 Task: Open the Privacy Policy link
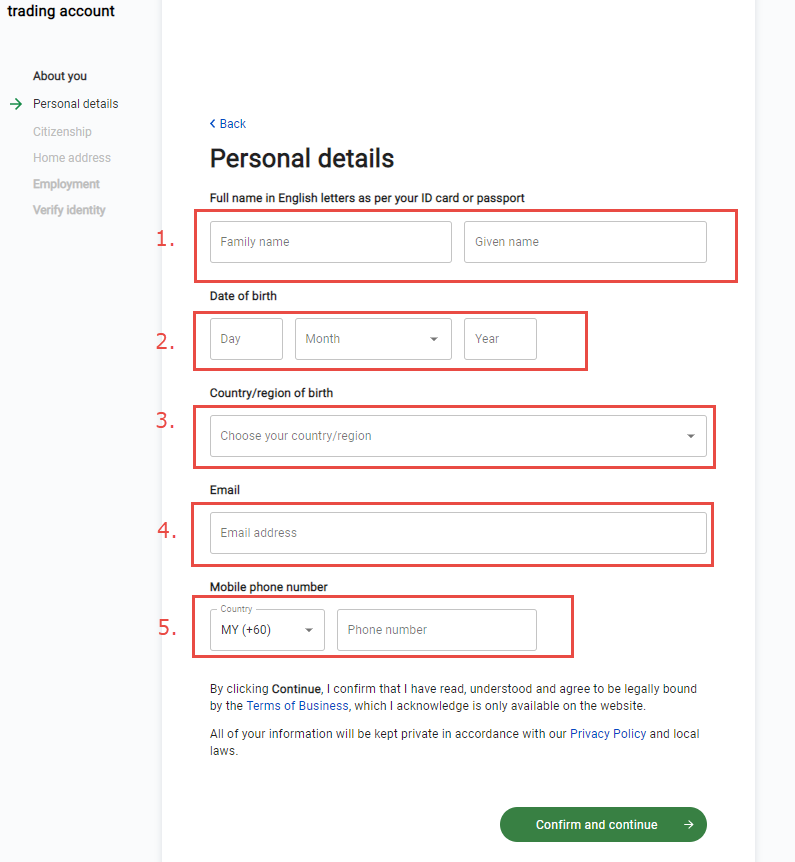[608, 734]
